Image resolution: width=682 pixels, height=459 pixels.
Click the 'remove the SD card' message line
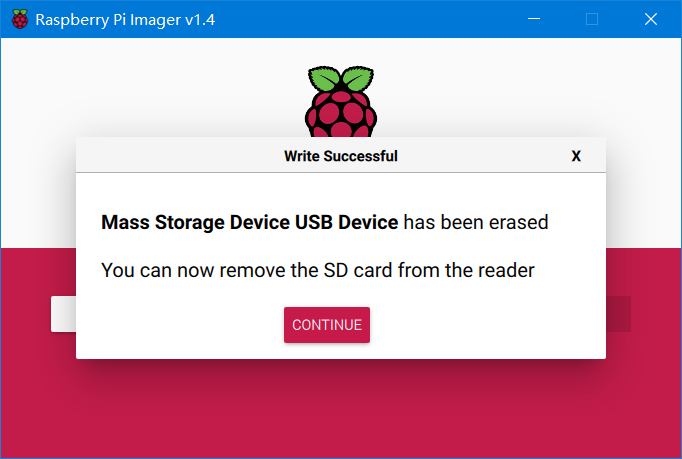[x=318, y=270]
